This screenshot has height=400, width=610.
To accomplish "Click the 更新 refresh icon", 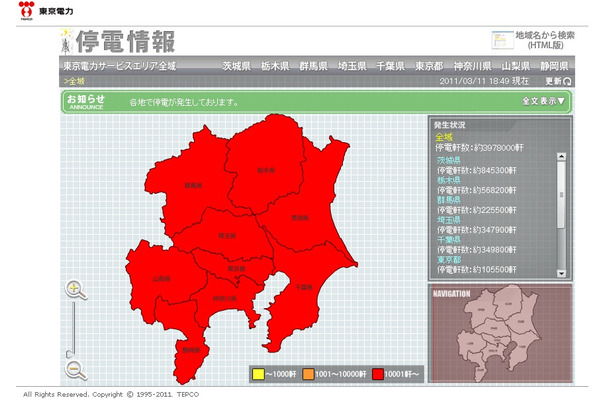I will [569, 81].
